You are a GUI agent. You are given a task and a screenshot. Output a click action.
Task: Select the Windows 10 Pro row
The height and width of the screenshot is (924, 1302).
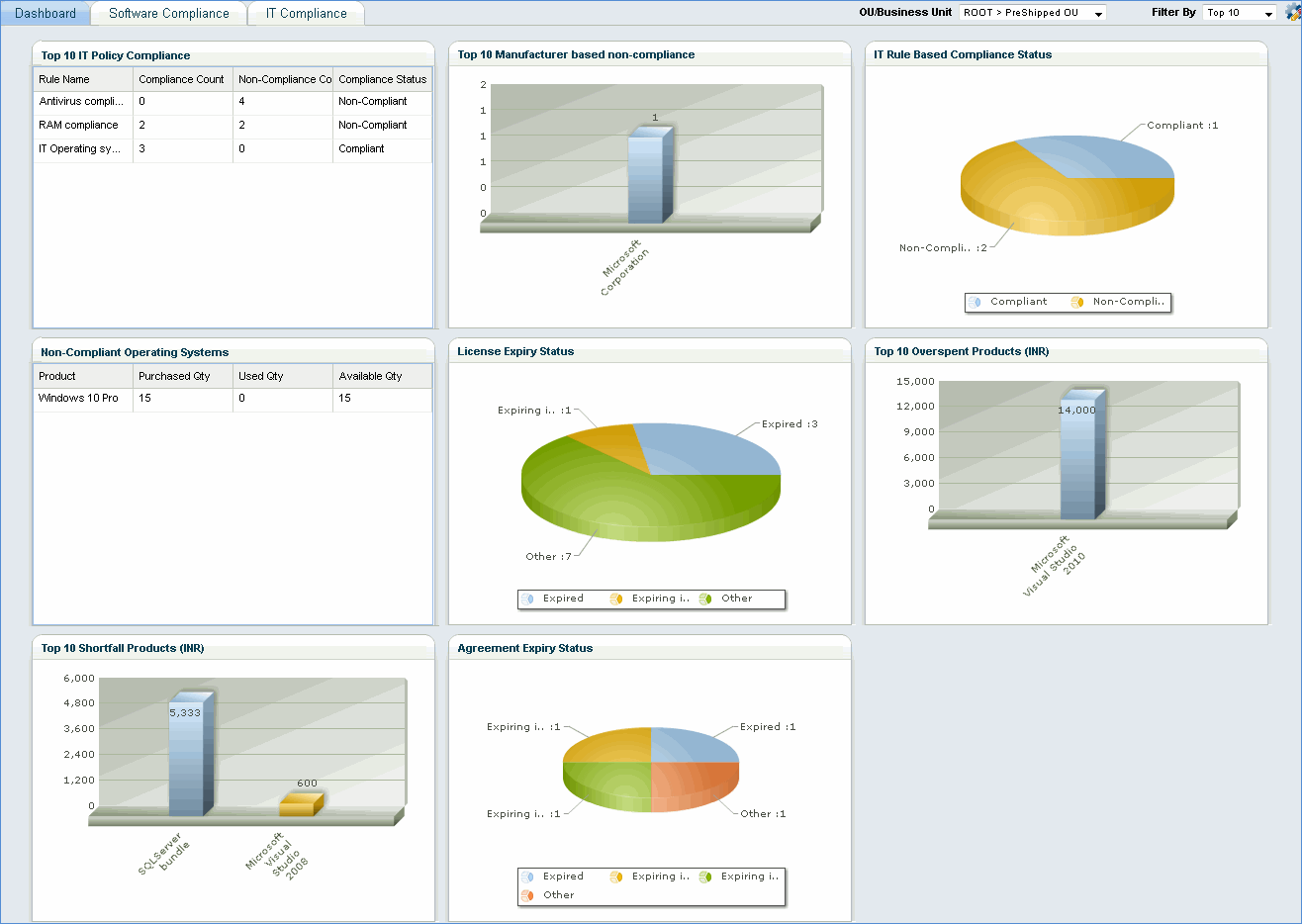[82, 398]
